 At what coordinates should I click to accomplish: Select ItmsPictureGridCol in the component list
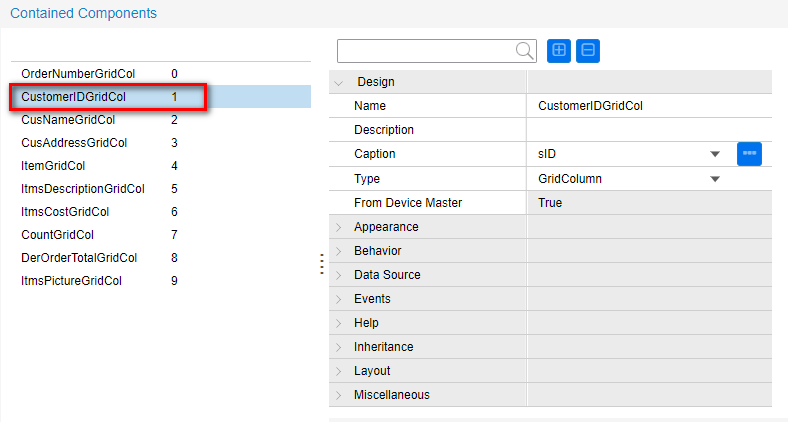[x=71, y=281]
